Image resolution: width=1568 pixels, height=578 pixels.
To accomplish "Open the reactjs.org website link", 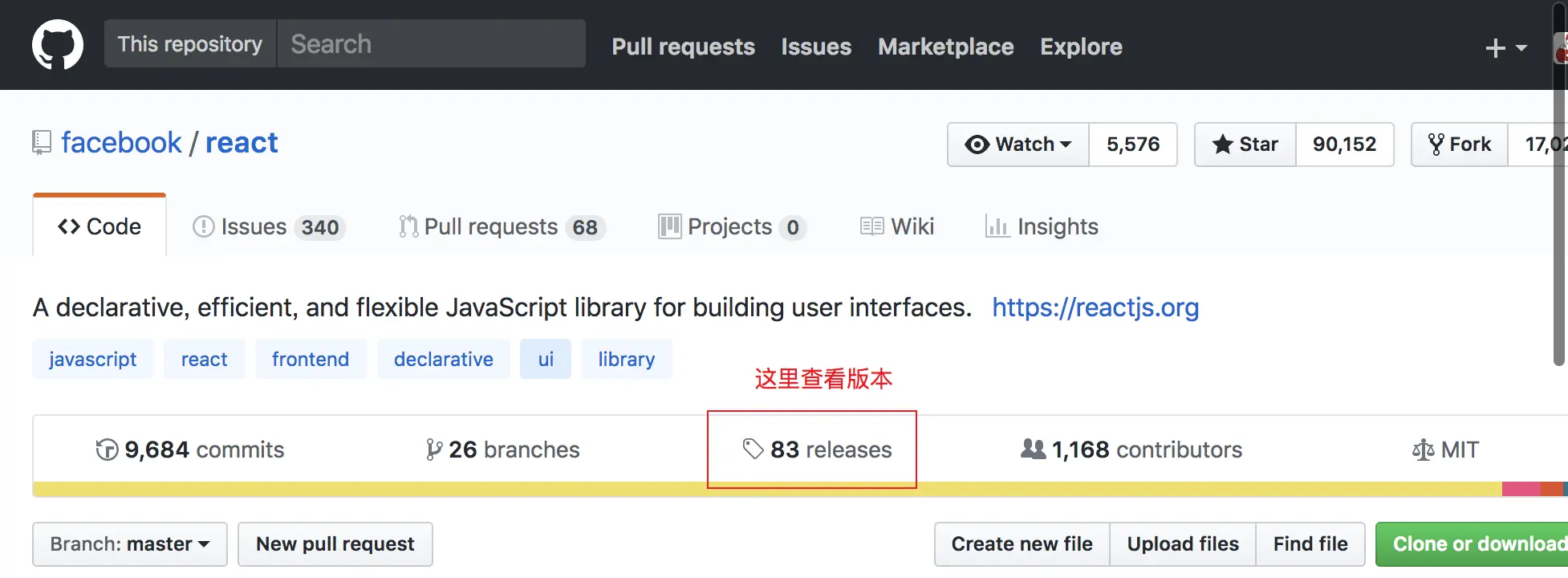I will 1095,307.
